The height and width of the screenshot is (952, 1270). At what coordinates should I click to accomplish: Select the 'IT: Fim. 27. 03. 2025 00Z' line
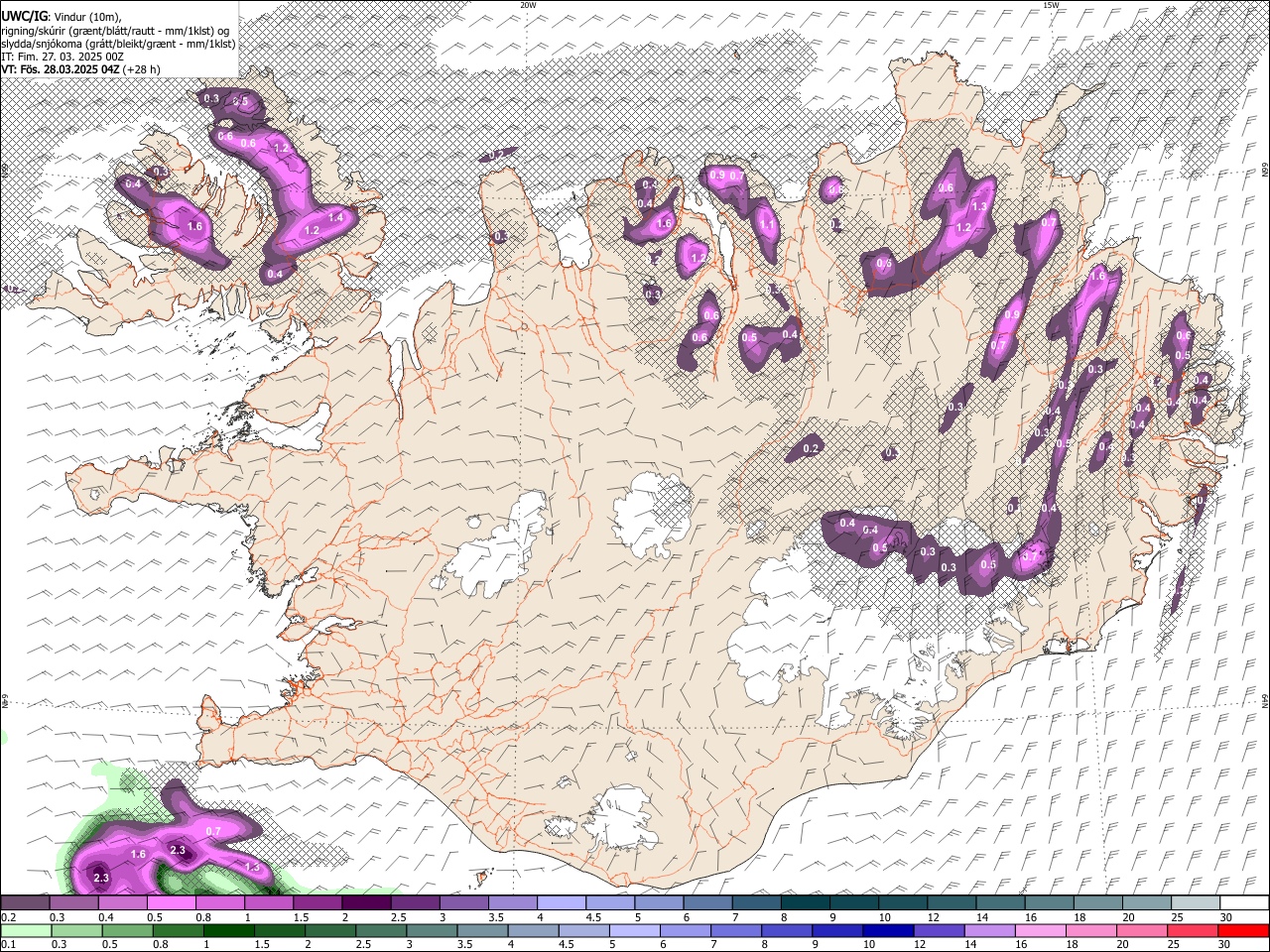(63, 57)
